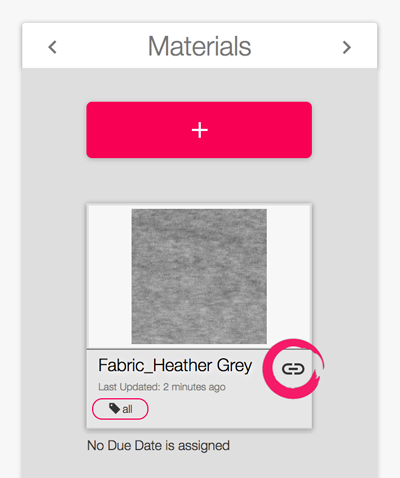Click the white area right of fabric image
Screen dimensions: 400x478
[x=289, y=276]
